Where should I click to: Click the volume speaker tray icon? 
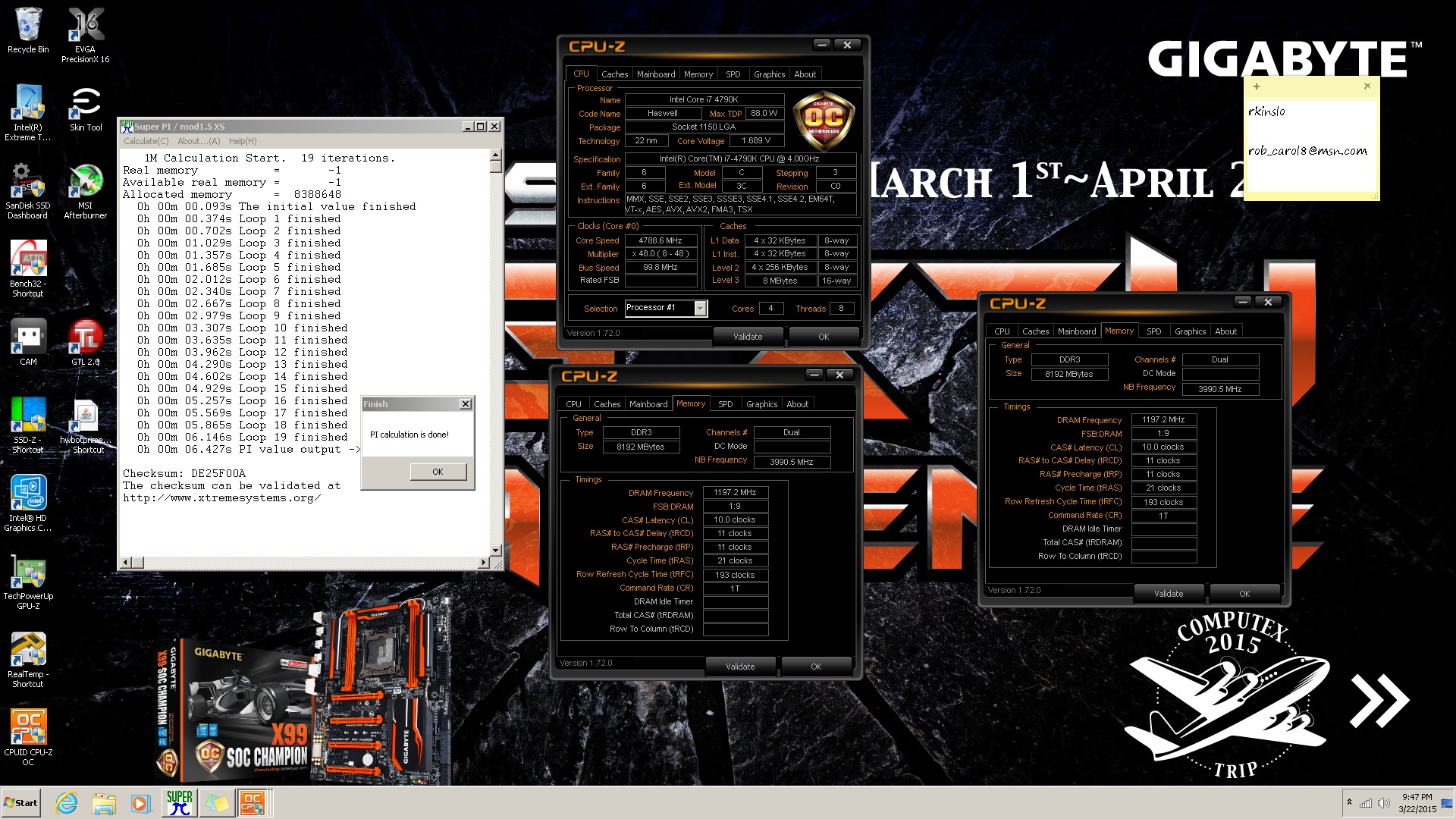(x=1383, y=803)
